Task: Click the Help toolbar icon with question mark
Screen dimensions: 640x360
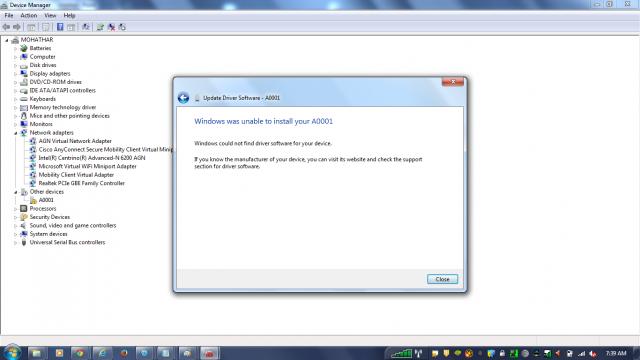Action: pos(60,27)
